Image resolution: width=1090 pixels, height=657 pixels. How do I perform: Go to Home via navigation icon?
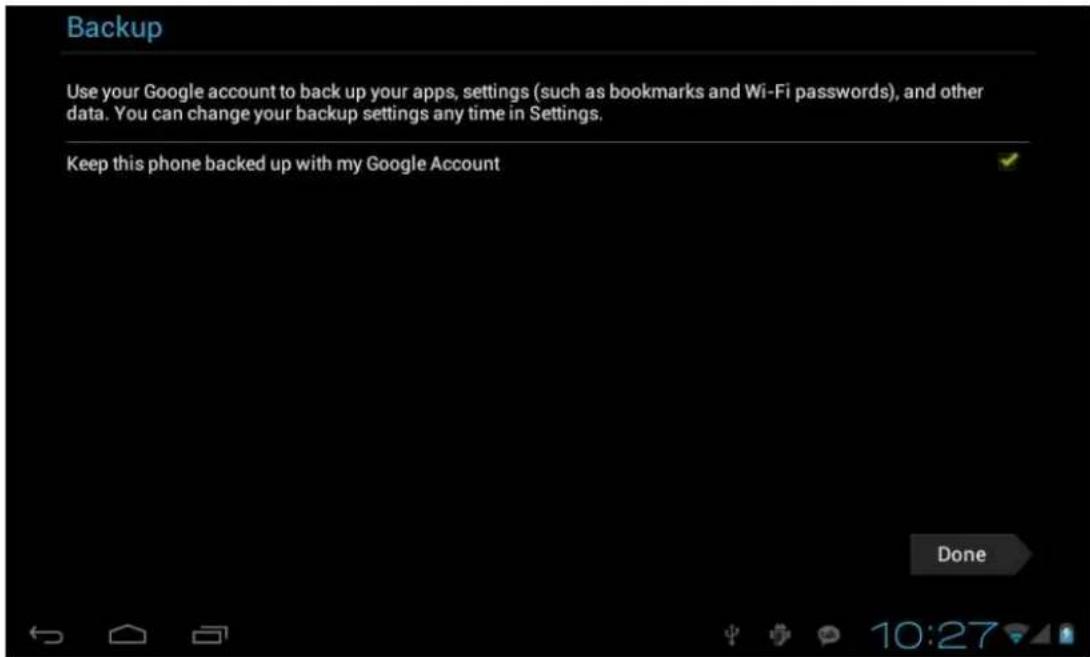click(x=128, y=634)
